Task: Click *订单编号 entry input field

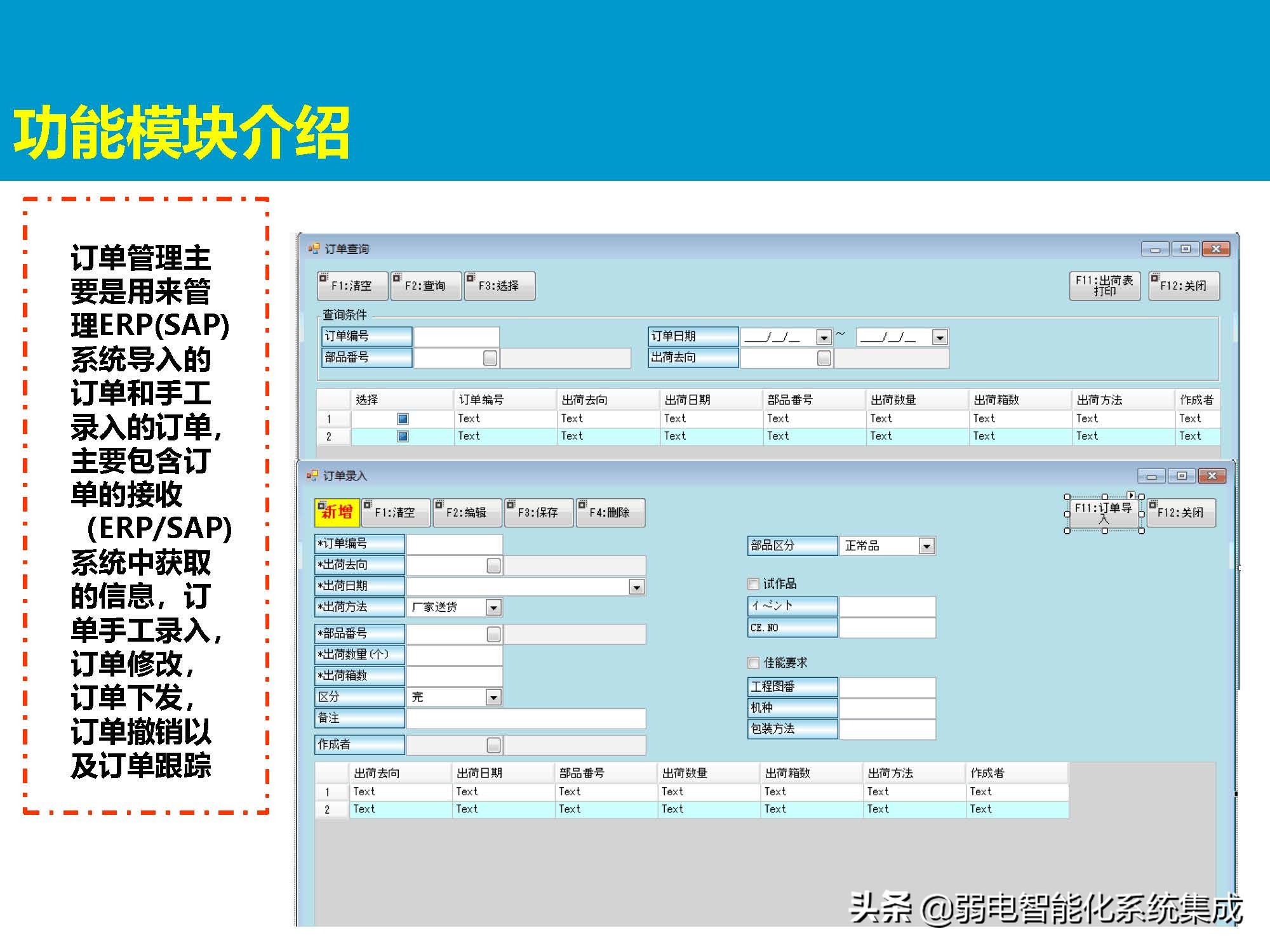Action: [455, 544]
